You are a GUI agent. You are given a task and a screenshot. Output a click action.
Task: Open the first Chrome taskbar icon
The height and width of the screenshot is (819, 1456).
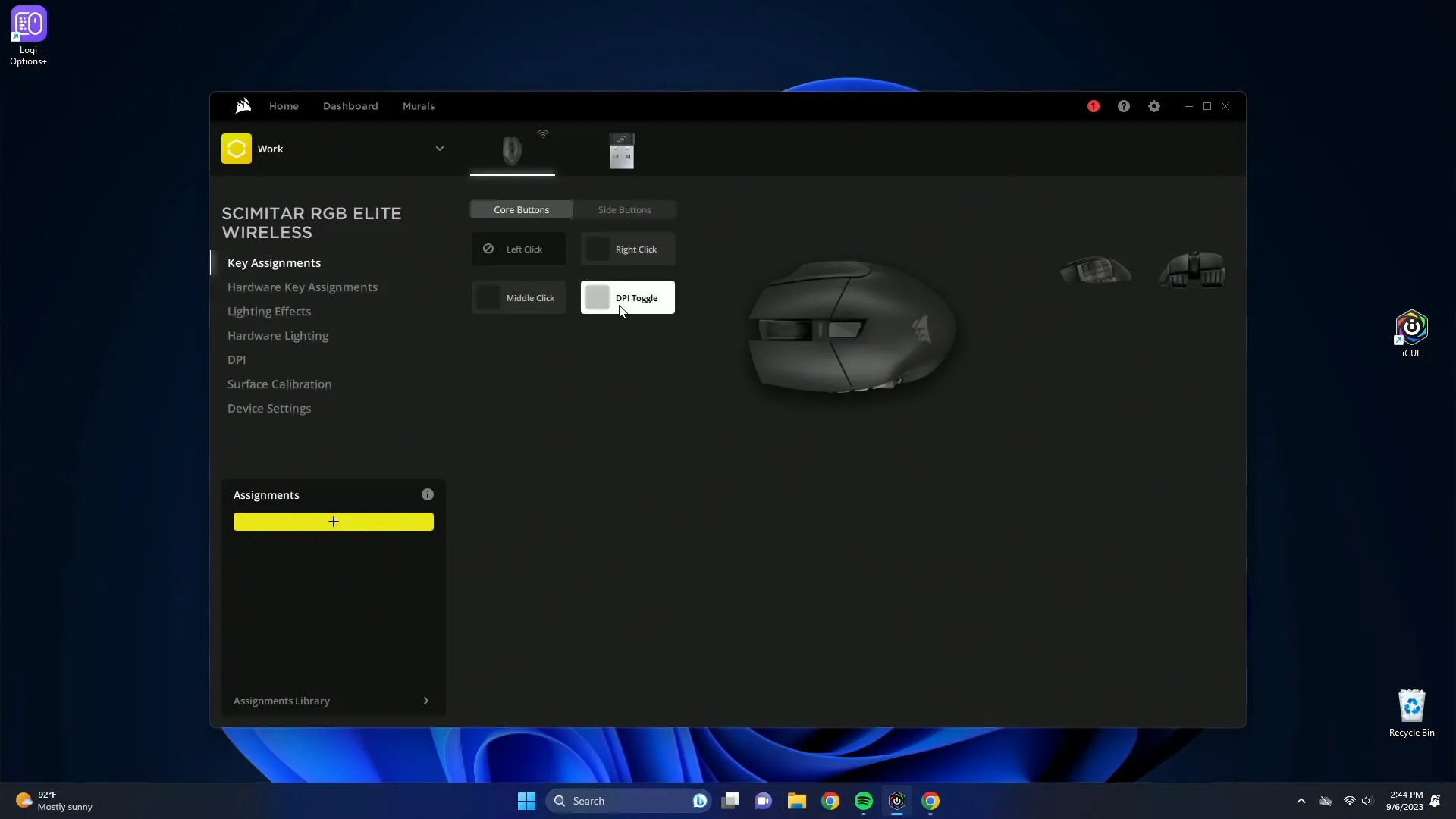[x=830, y=801]
